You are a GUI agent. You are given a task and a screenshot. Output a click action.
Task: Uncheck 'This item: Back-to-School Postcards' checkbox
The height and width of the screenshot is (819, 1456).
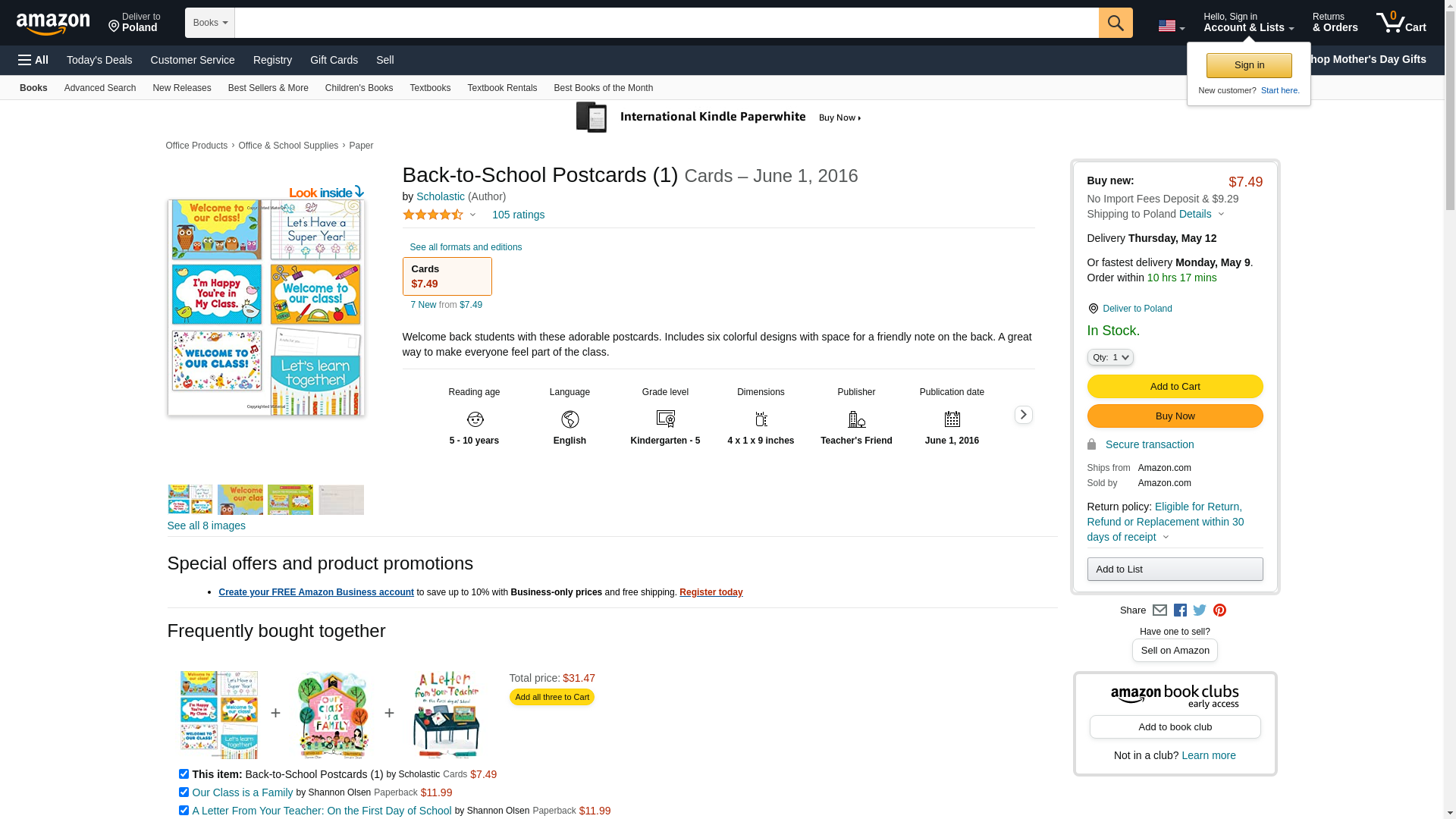tap(184, 774)
